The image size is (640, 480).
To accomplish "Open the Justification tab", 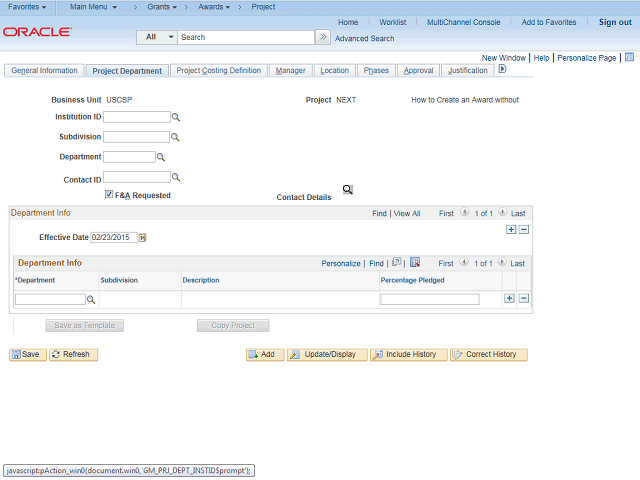I will tap(468, 71).
